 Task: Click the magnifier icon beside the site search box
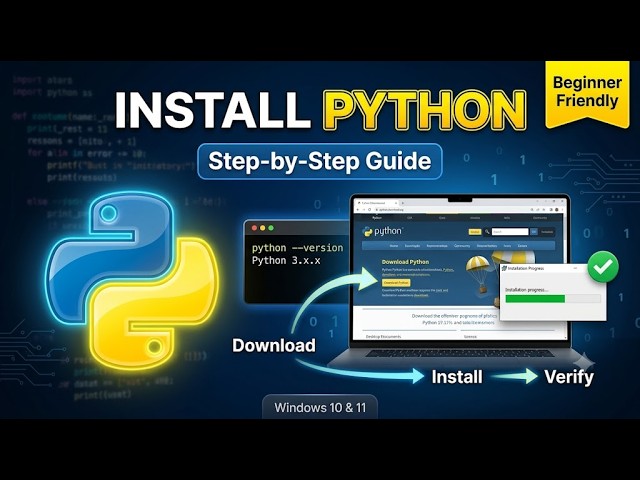point(487,231)
